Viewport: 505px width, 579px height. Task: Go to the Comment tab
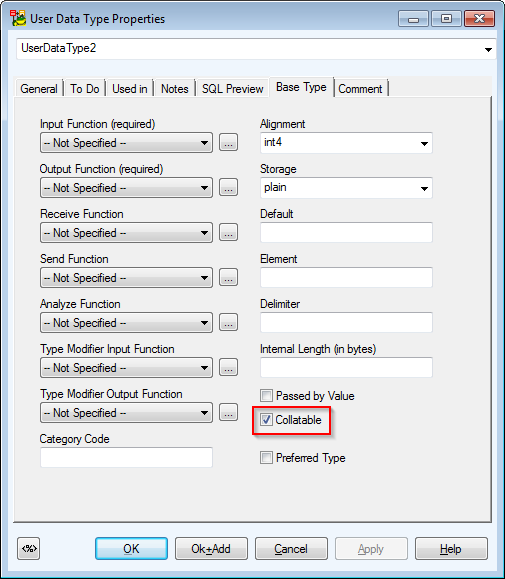click(360, 89)
